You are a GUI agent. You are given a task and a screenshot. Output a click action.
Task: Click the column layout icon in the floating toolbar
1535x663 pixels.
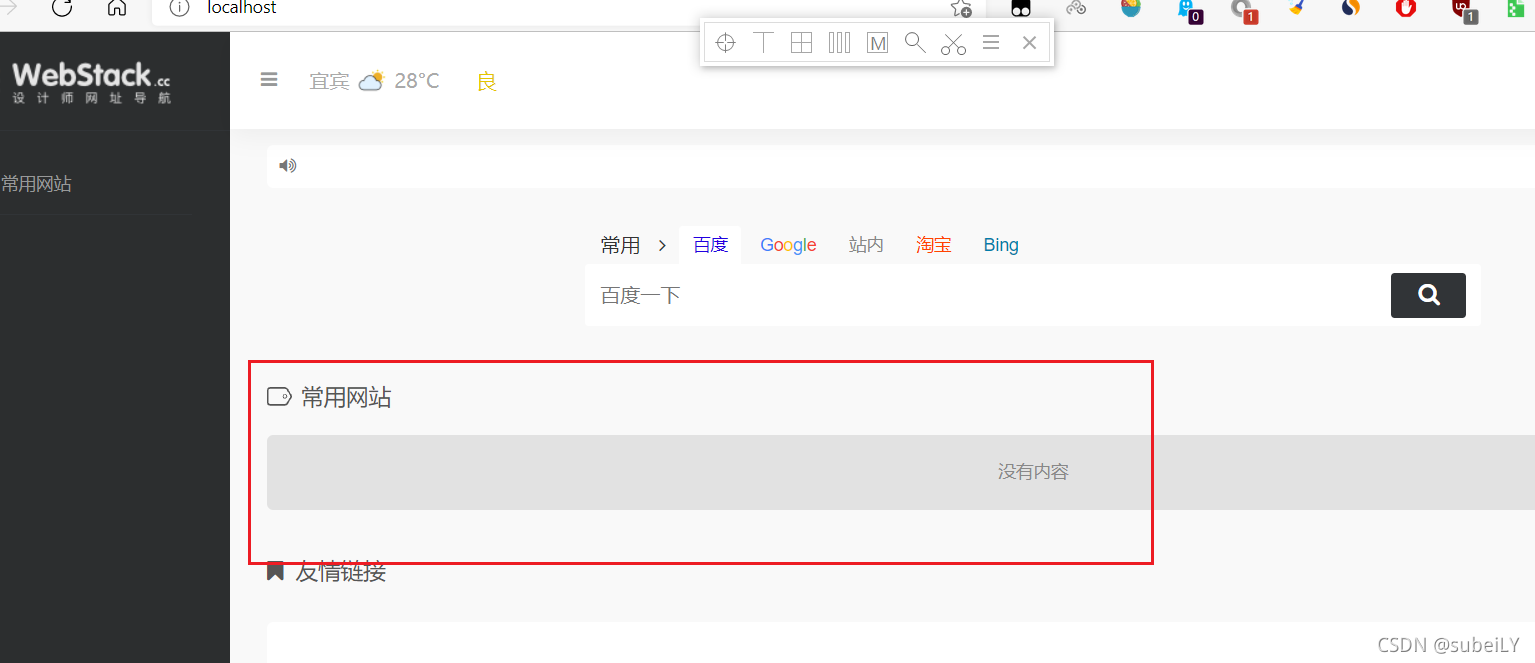839,42
